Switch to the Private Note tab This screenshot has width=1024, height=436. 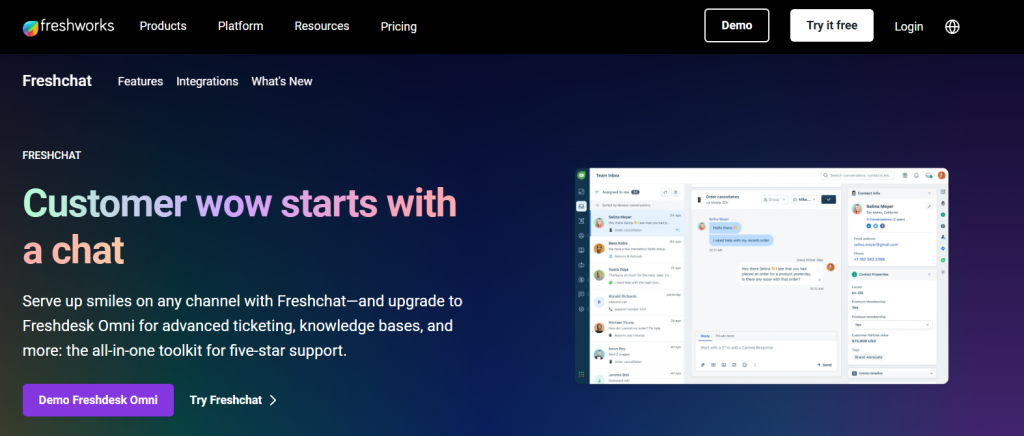(x=725, y=336)
